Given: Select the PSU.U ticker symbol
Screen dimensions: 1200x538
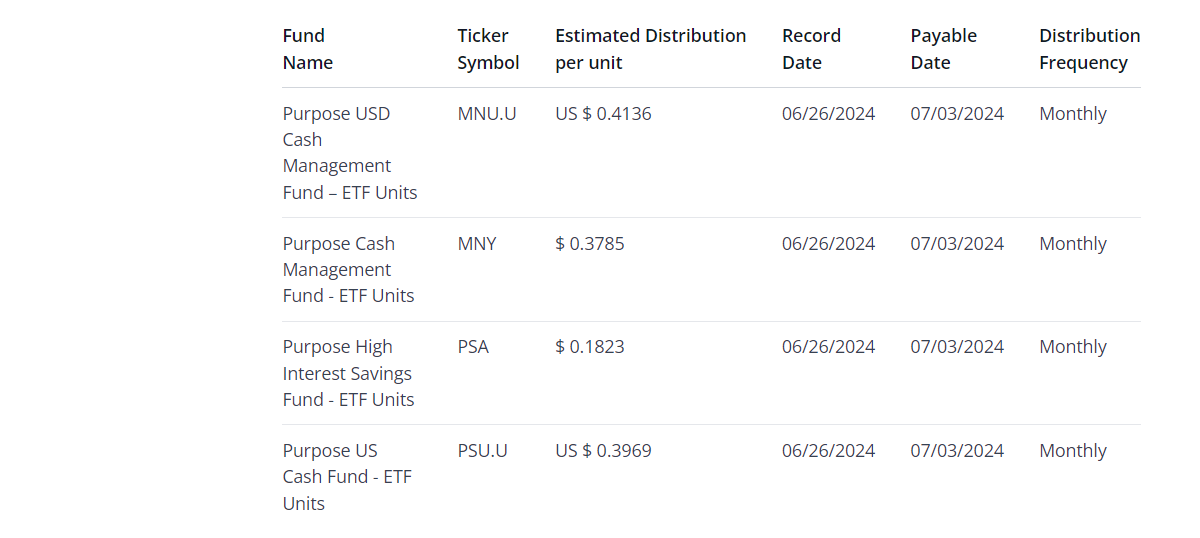Looking at the screenshot, I should [483, 451].
